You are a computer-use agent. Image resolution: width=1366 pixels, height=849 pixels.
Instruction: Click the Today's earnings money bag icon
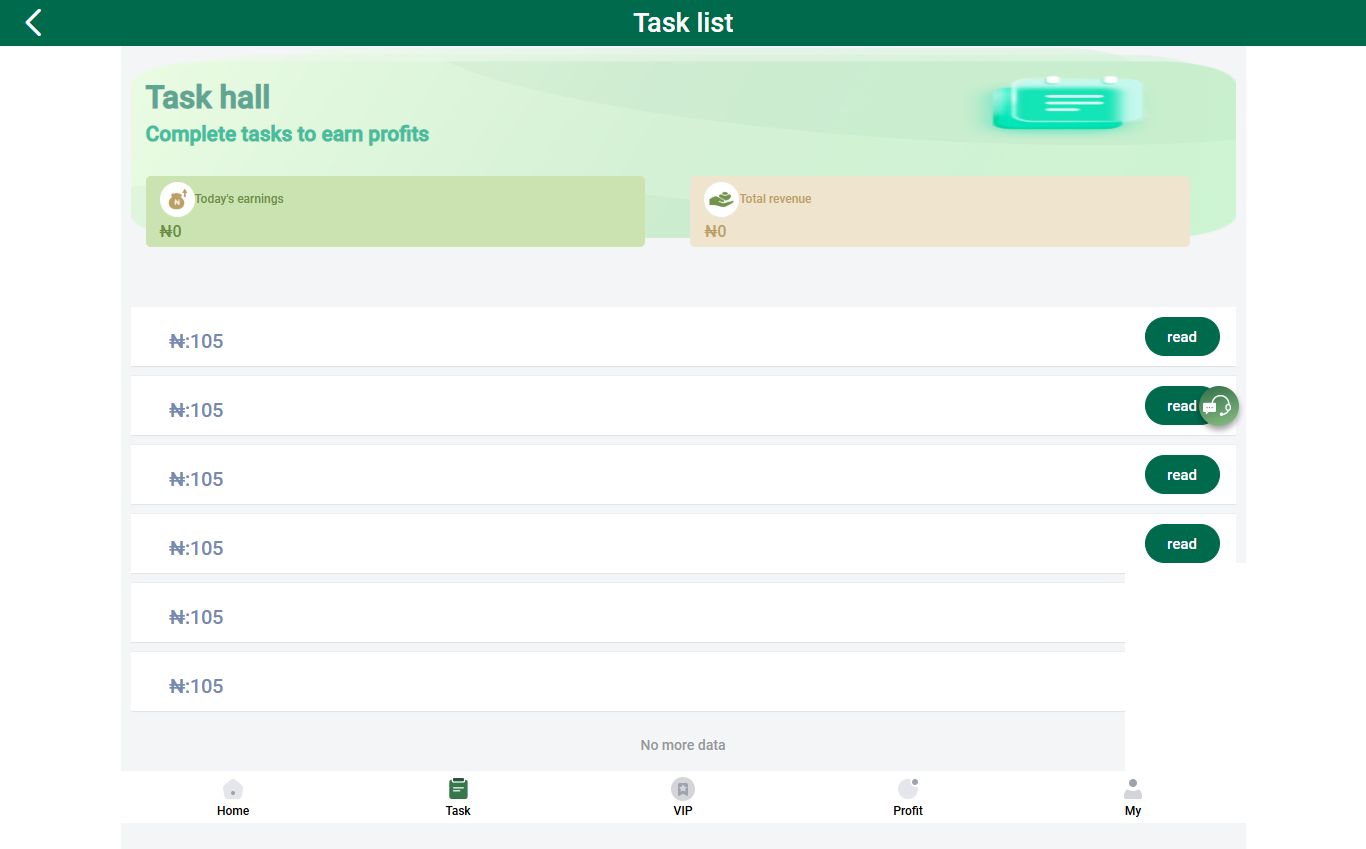coord(177,199)
